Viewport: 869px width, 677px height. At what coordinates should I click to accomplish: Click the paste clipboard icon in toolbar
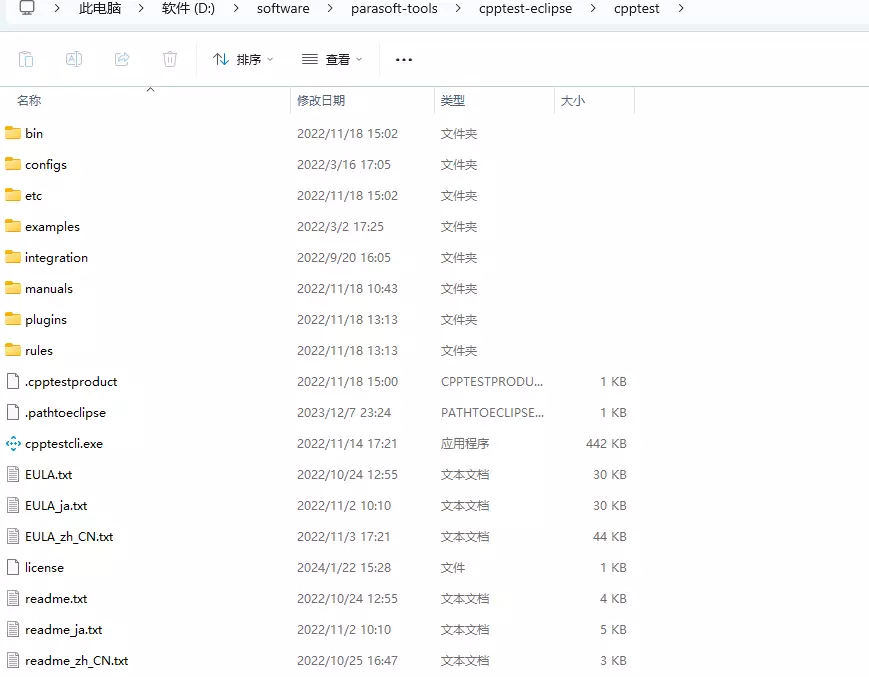(26, 59)
